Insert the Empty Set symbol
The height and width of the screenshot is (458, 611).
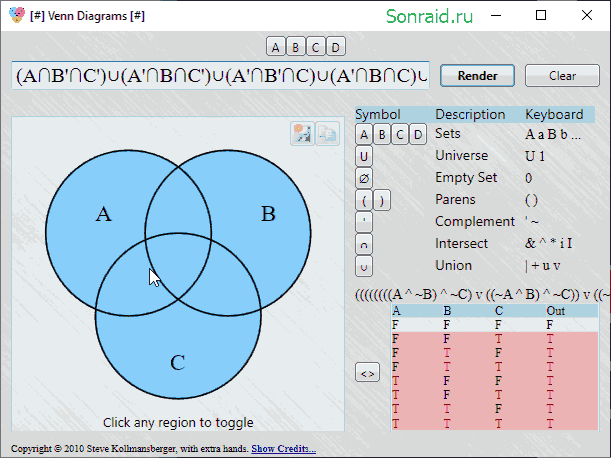[x=364, y=179]
